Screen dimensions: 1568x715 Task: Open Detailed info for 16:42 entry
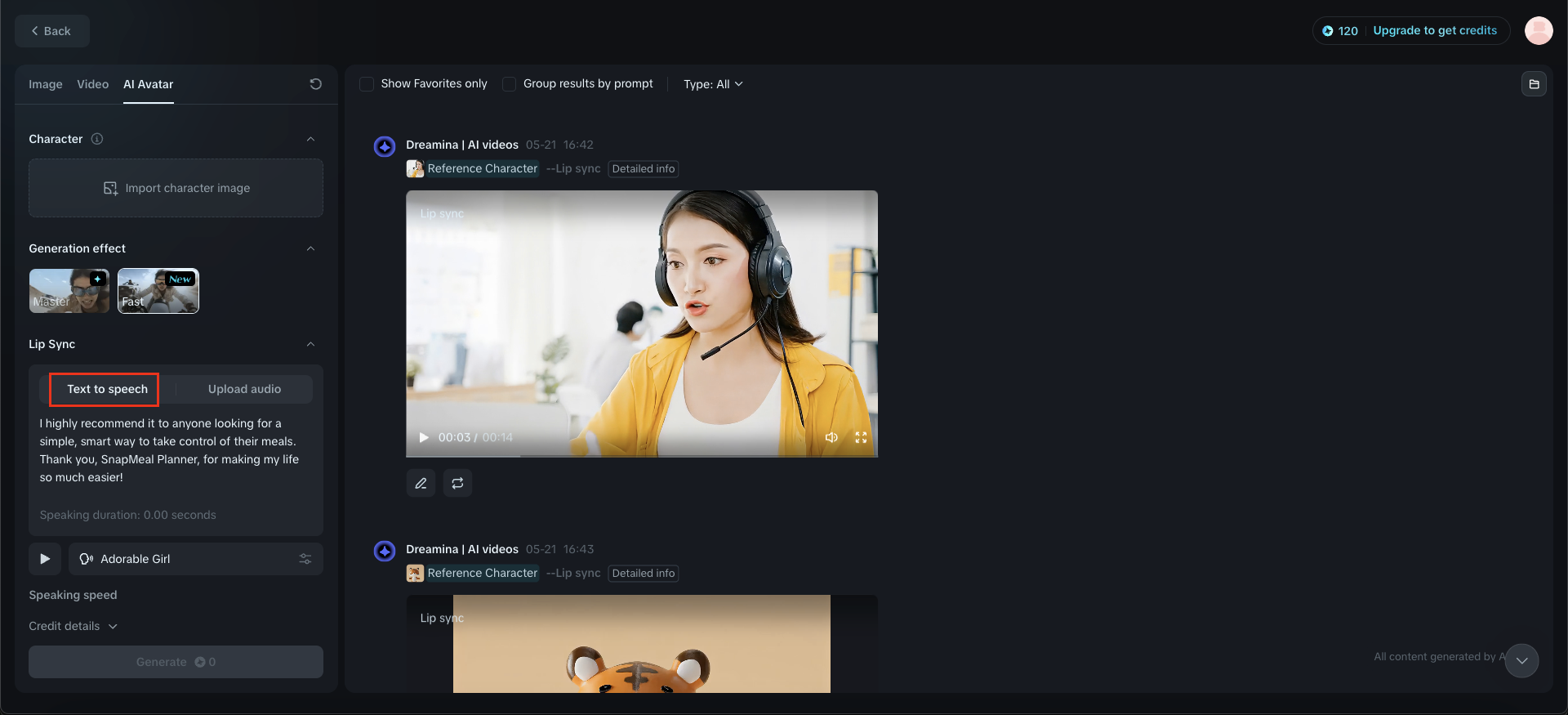(x=644, y=169)
